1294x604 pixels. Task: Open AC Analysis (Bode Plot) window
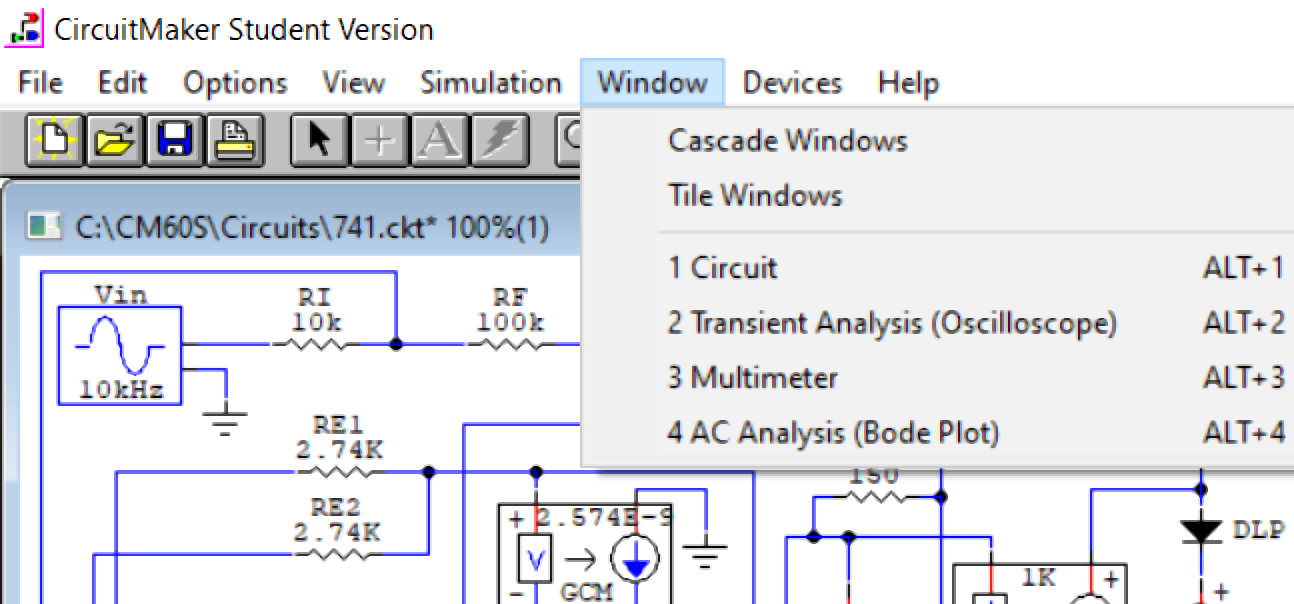(833, 433)
